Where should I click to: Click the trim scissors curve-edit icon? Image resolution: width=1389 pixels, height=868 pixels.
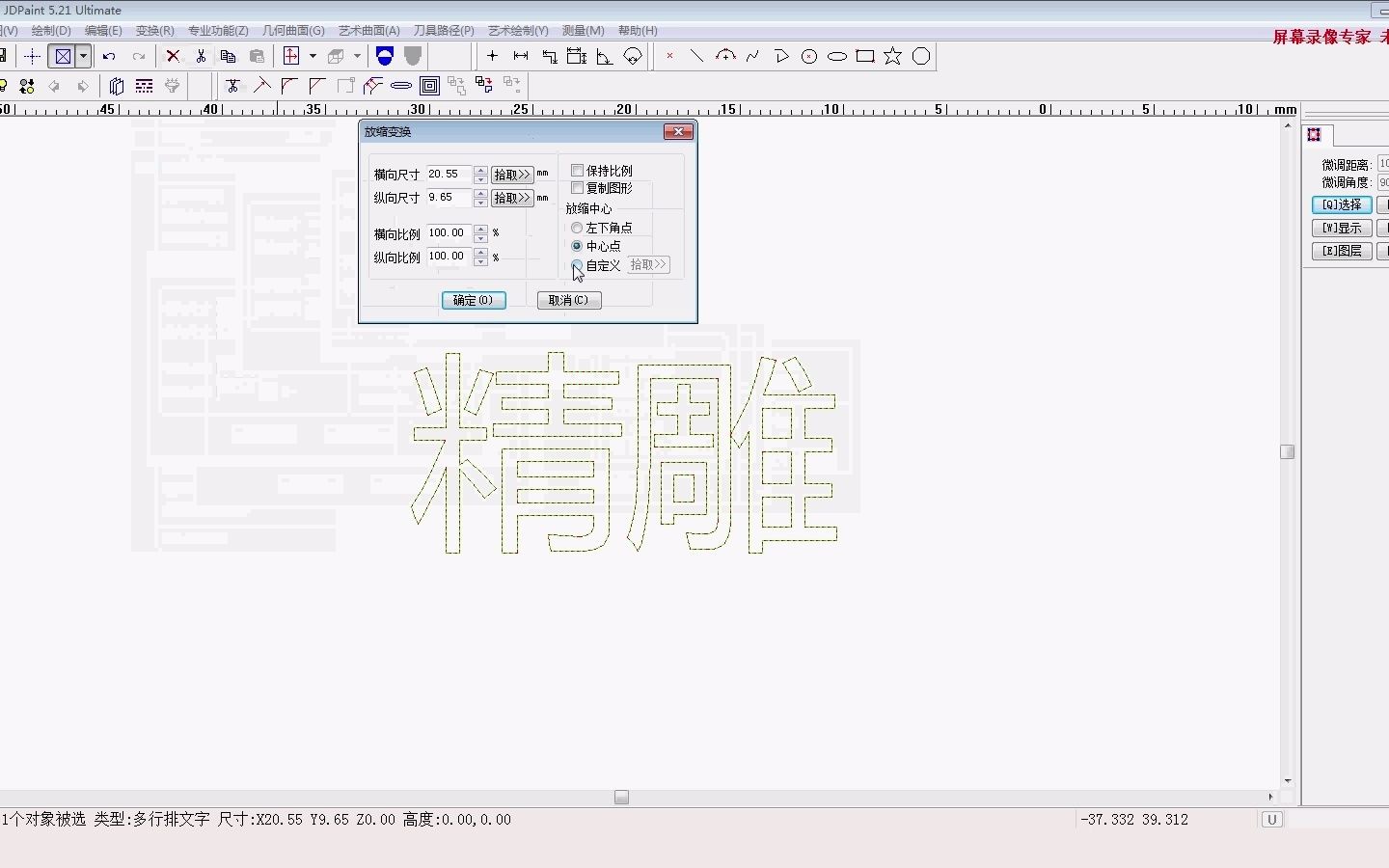coord(232,86)
